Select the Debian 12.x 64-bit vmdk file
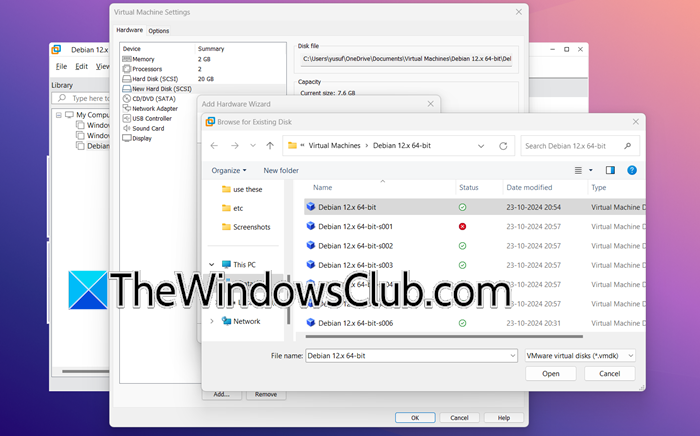700x436 pixels. (x=475, y=207)
